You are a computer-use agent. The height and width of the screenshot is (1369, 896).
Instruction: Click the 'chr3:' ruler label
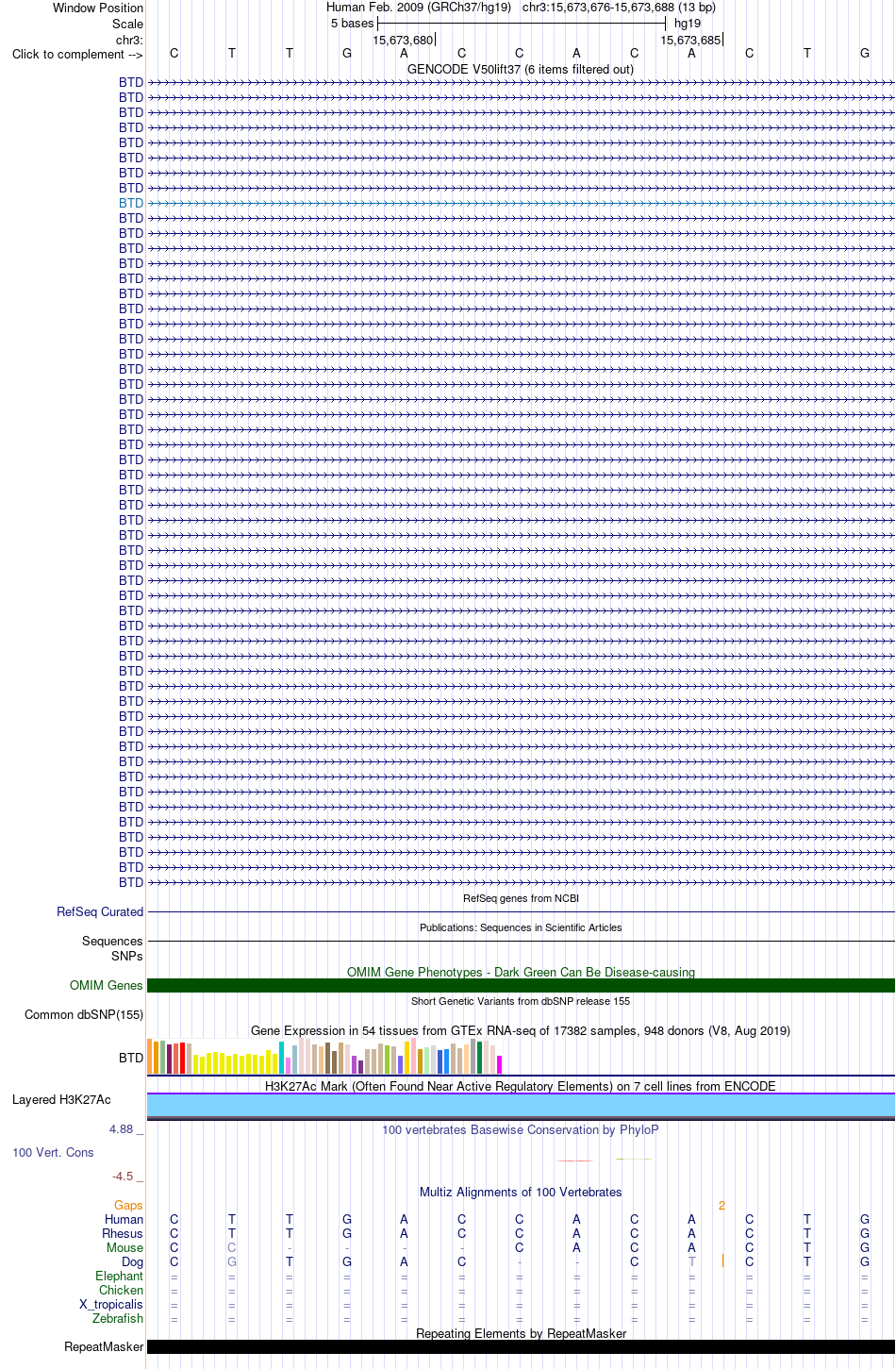[129, 40]
